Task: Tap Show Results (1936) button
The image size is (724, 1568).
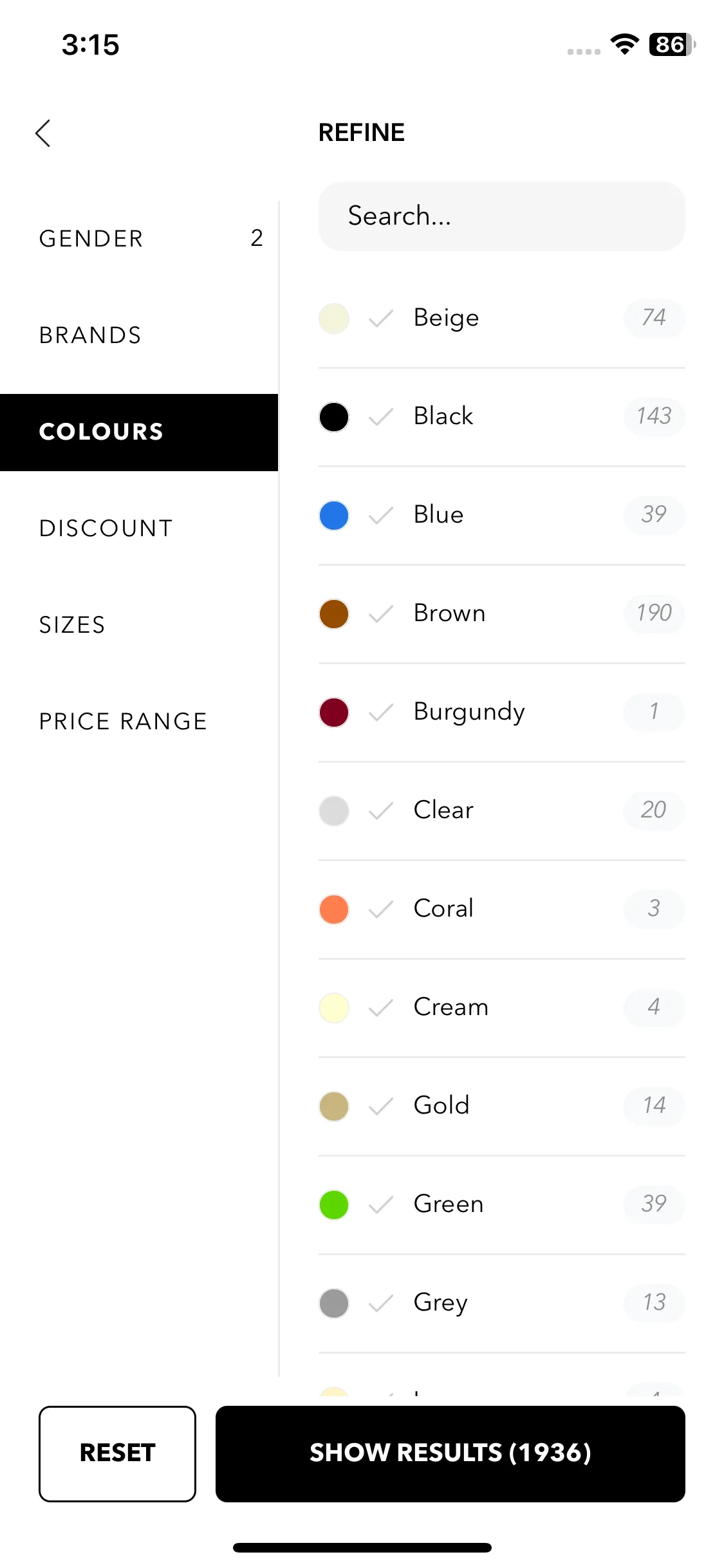Action: point(450,1453)
